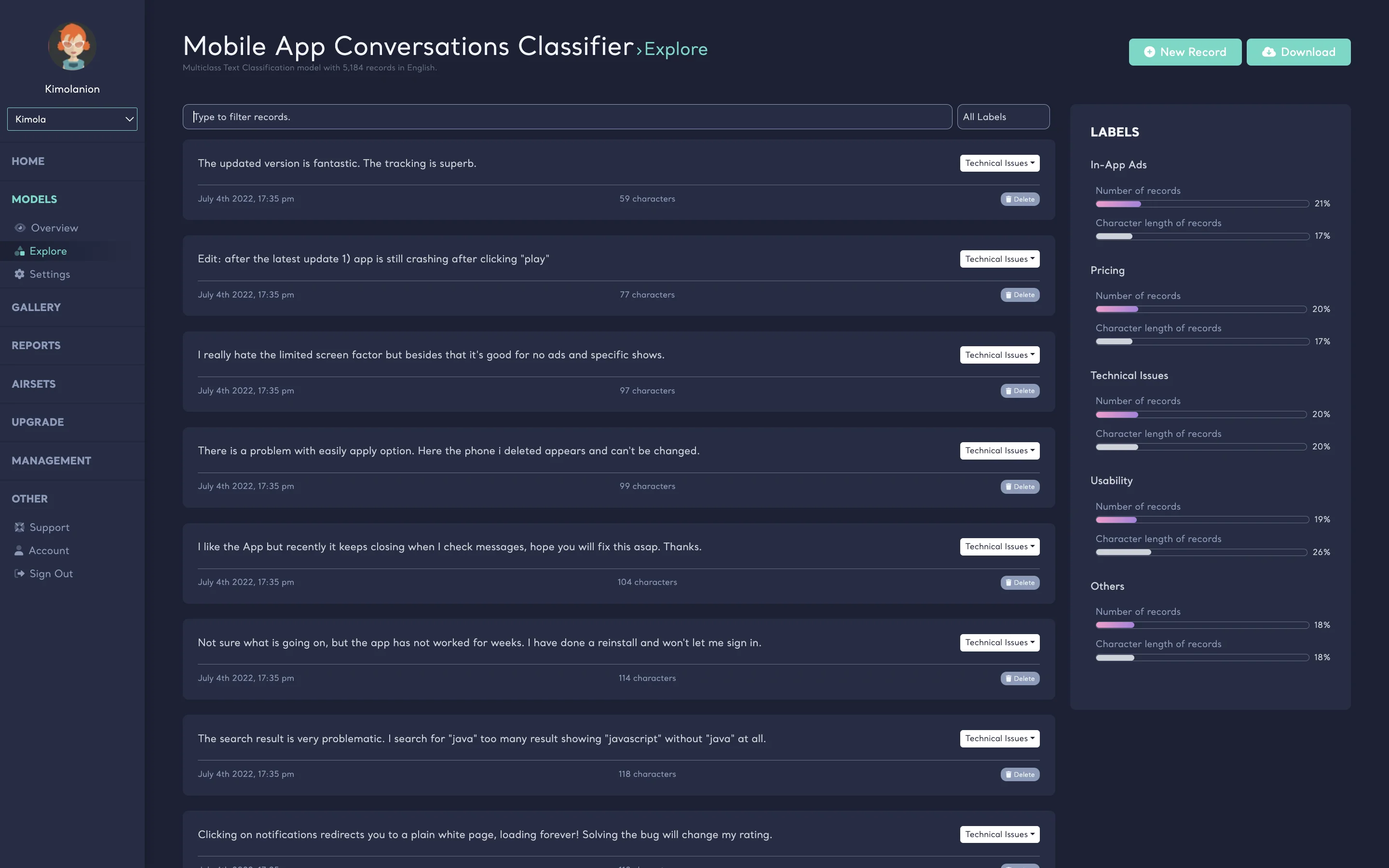
Task: Open the Kimola workspace dropdown
Action: pyautogui.click(x=72, y=120)
